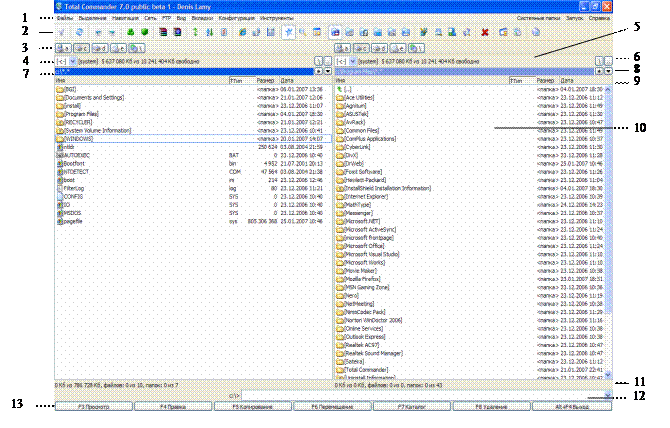
Task: Open right panel favorites asterisk button
Action: (599, 71)
